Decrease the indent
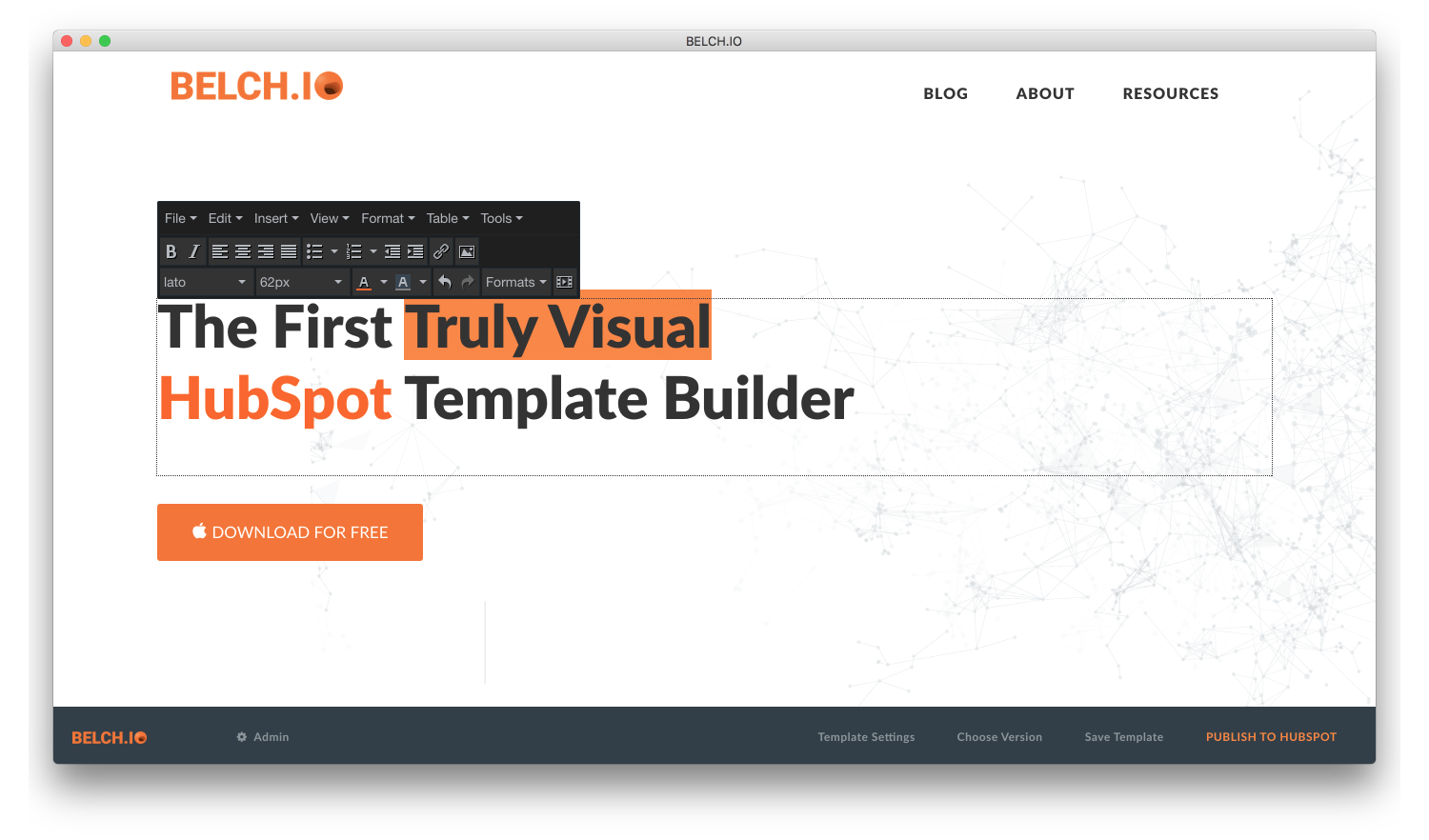 [392, 251]
